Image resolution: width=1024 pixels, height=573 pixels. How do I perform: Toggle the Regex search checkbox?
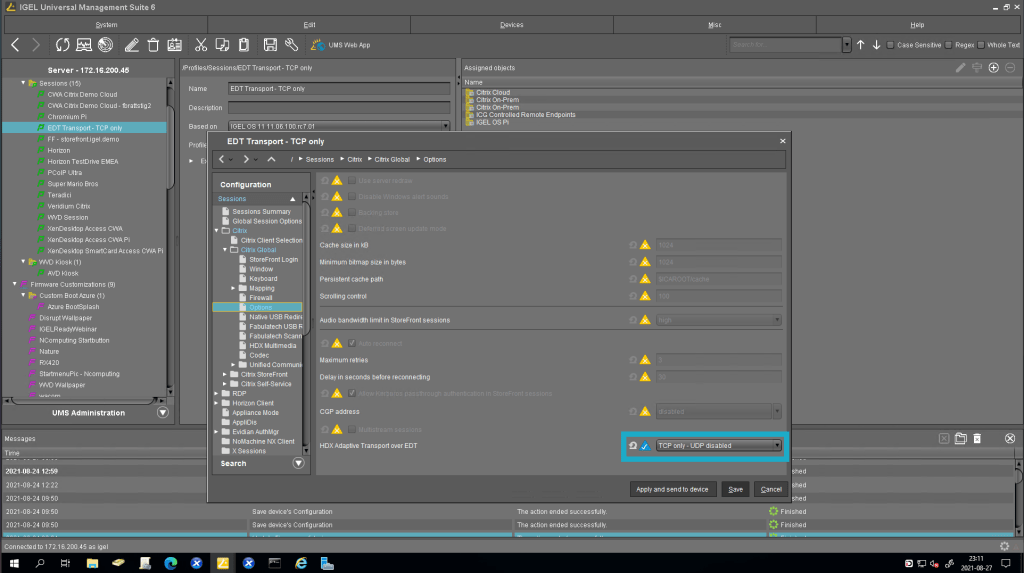tap(948, 45)
